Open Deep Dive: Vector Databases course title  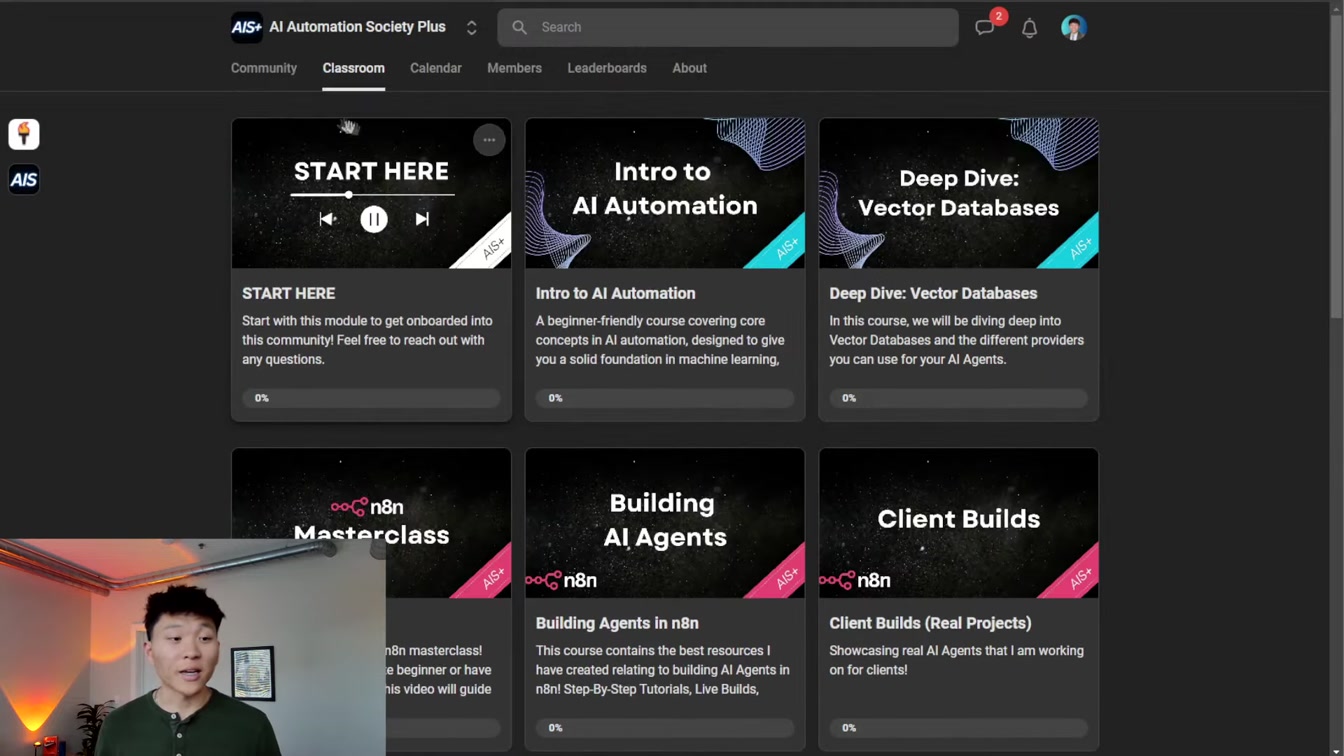coord(933,293)
